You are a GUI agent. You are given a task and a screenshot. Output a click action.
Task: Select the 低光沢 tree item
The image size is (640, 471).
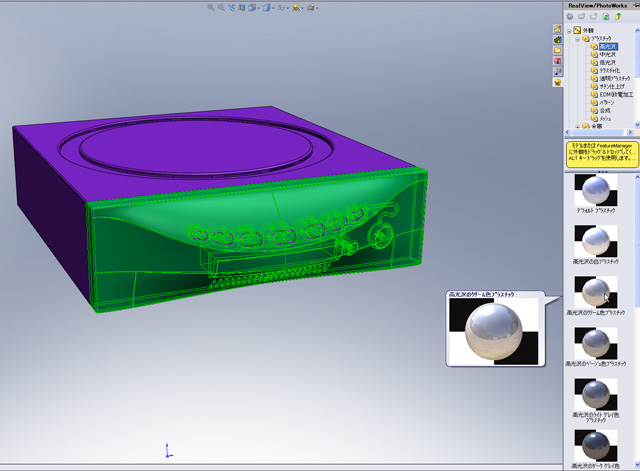[x=608, y=64]
